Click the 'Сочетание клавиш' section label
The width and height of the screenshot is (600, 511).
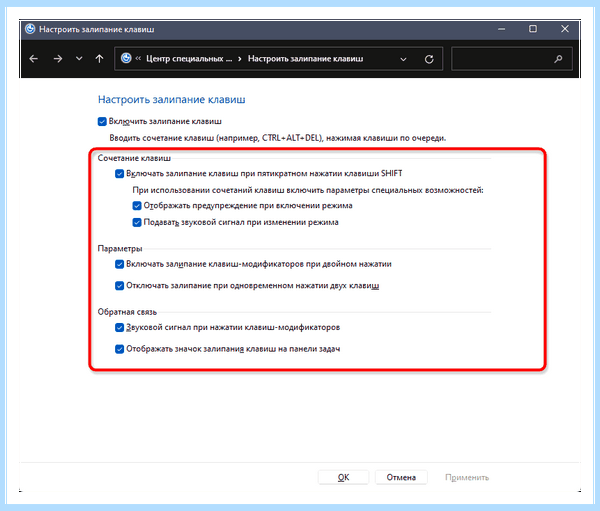pyautogui.click(x=134, y=158)
